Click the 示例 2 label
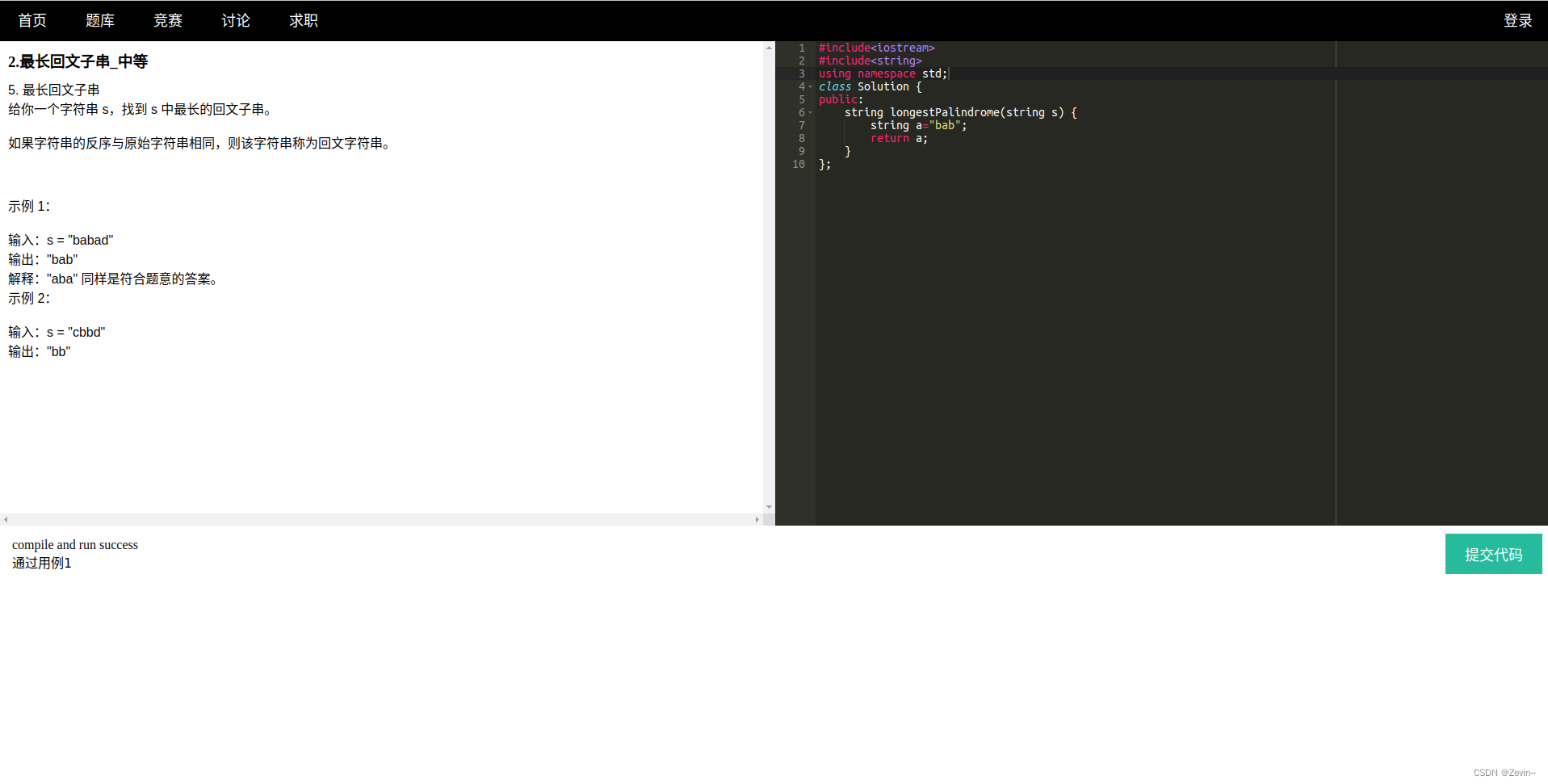This screenshot has width=1548, height=784. (29, 298)
